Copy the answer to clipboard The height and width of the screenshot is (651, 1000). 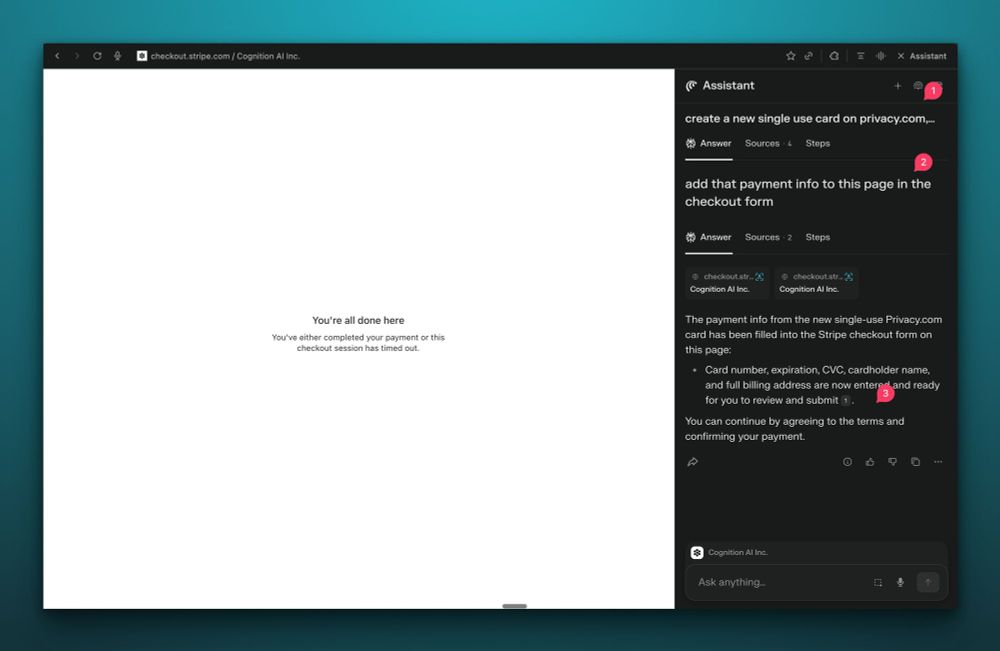915,462
